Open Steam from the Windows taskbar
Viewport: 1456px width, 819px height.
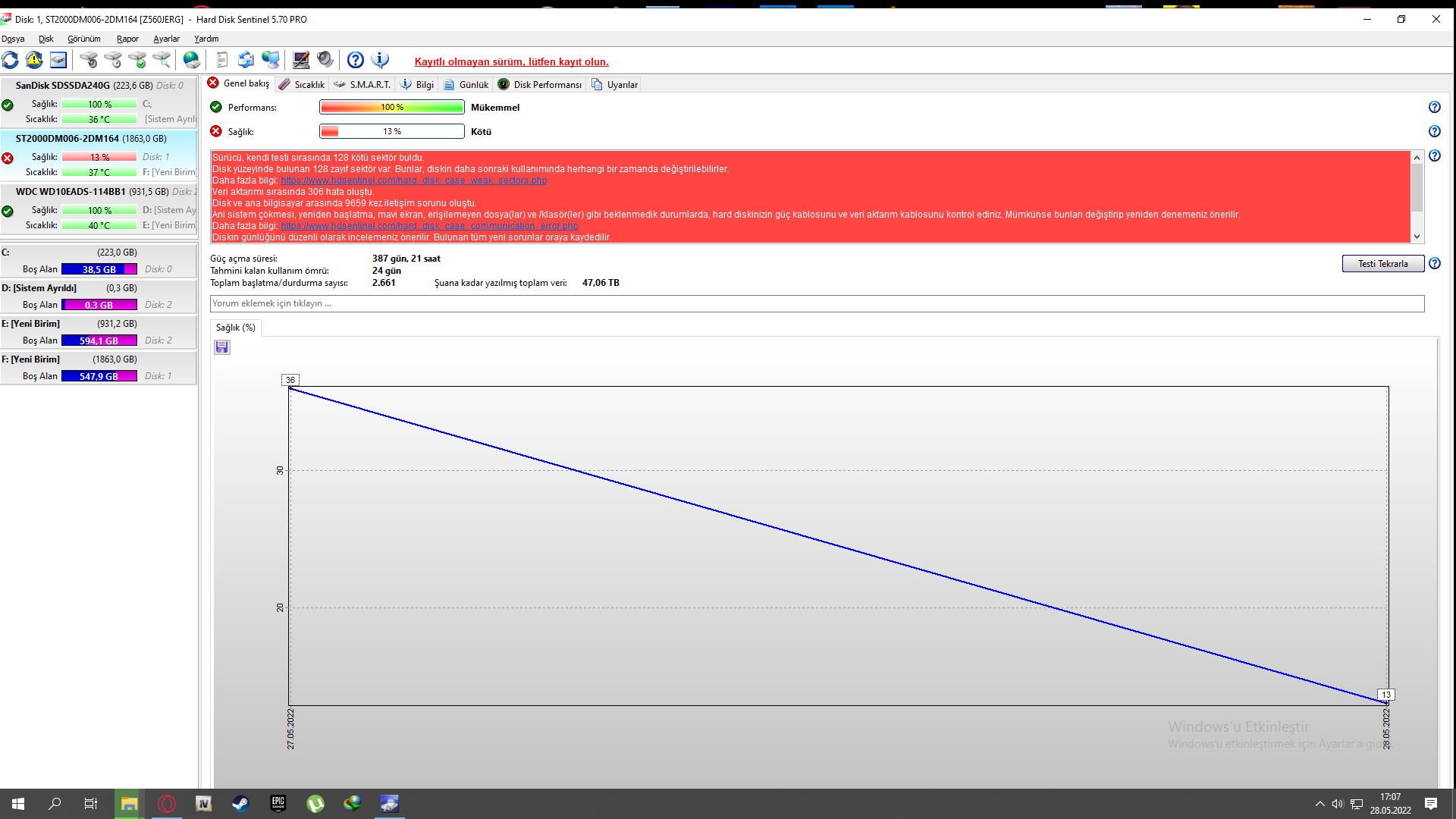(x=240, y=804)
